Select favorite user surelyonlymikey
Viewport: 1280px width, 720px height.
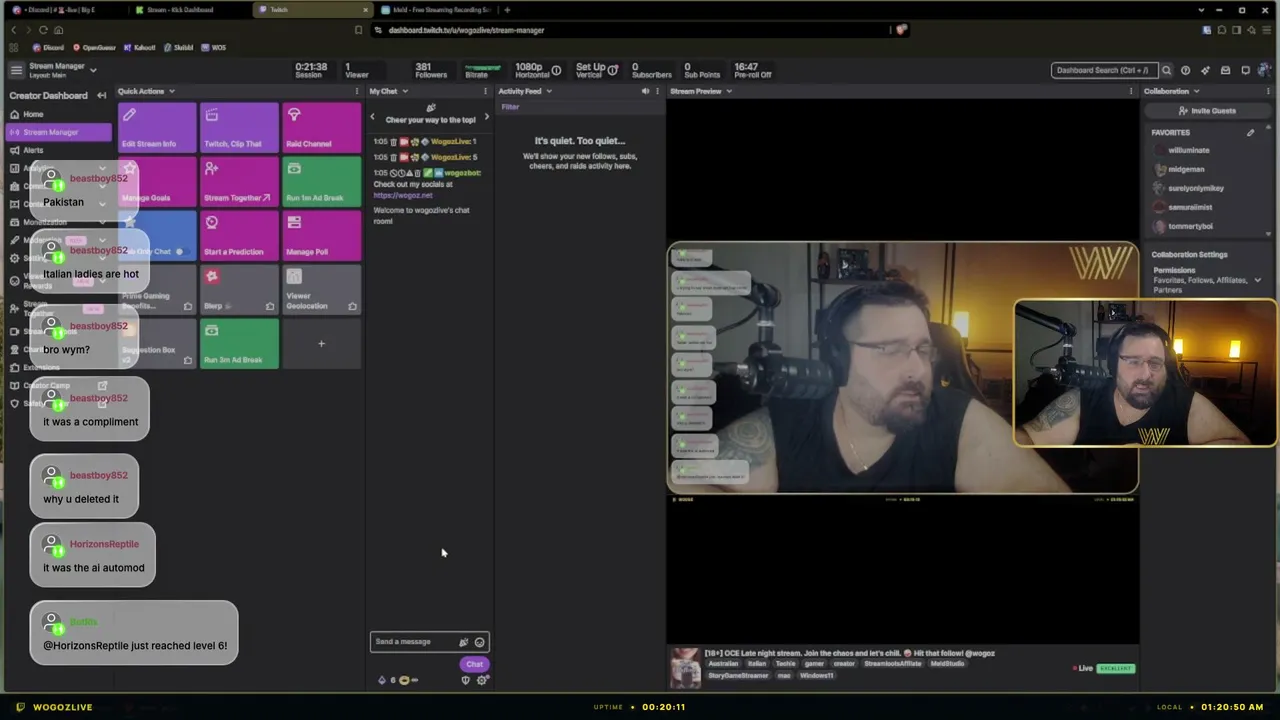coord(1195,188)
